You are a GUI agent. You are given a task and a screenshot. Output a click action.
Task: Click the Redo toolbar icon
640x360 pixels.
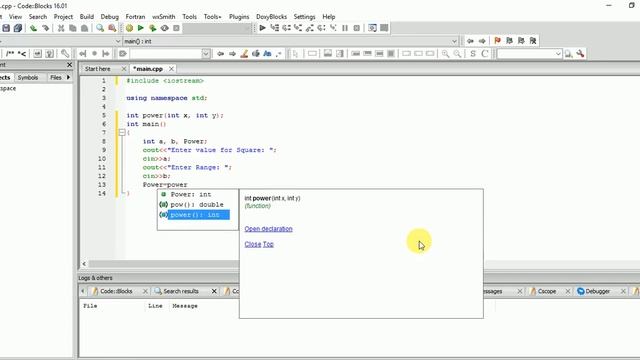tap(45, 28)
